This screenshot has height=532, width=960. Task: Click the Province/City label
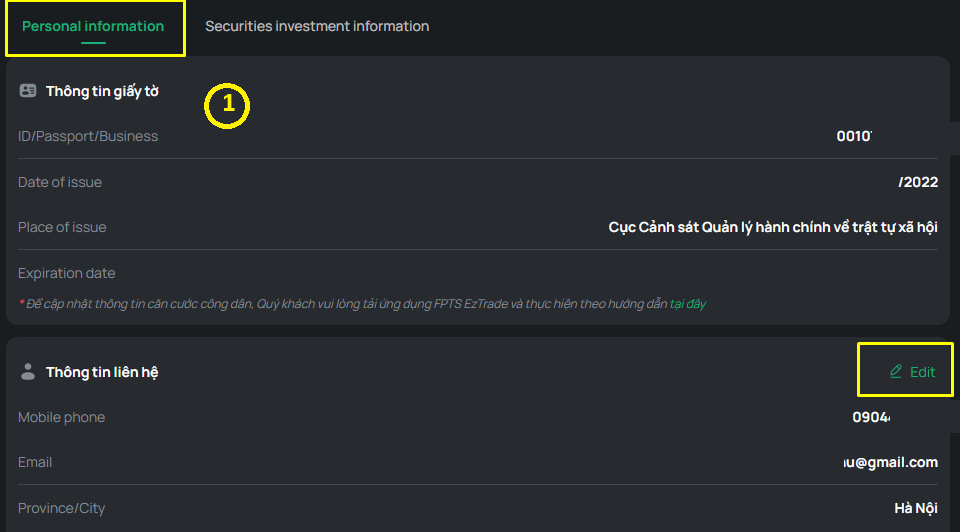[61, 508]
